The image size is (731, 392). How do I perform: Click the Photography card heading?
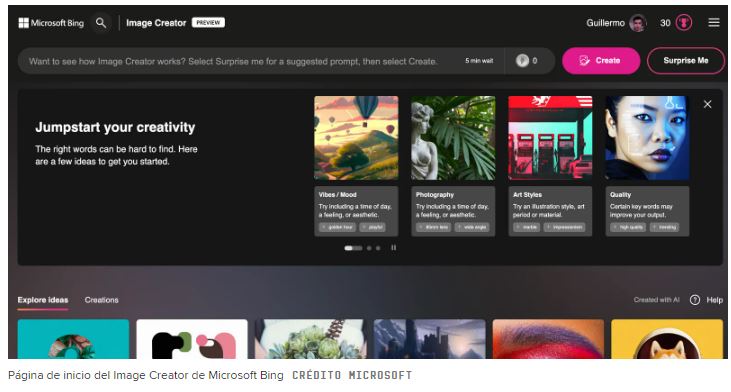434,194
